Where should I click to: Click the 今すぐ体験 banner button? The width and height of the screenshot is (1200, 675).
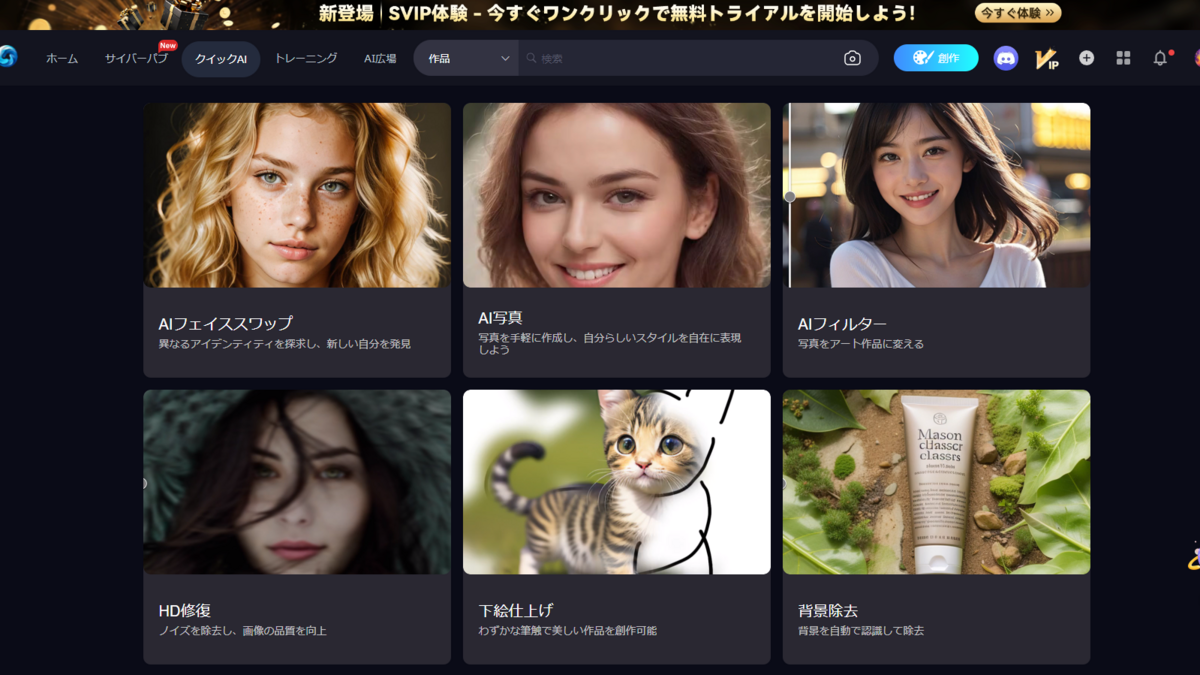click(1018, 13)
